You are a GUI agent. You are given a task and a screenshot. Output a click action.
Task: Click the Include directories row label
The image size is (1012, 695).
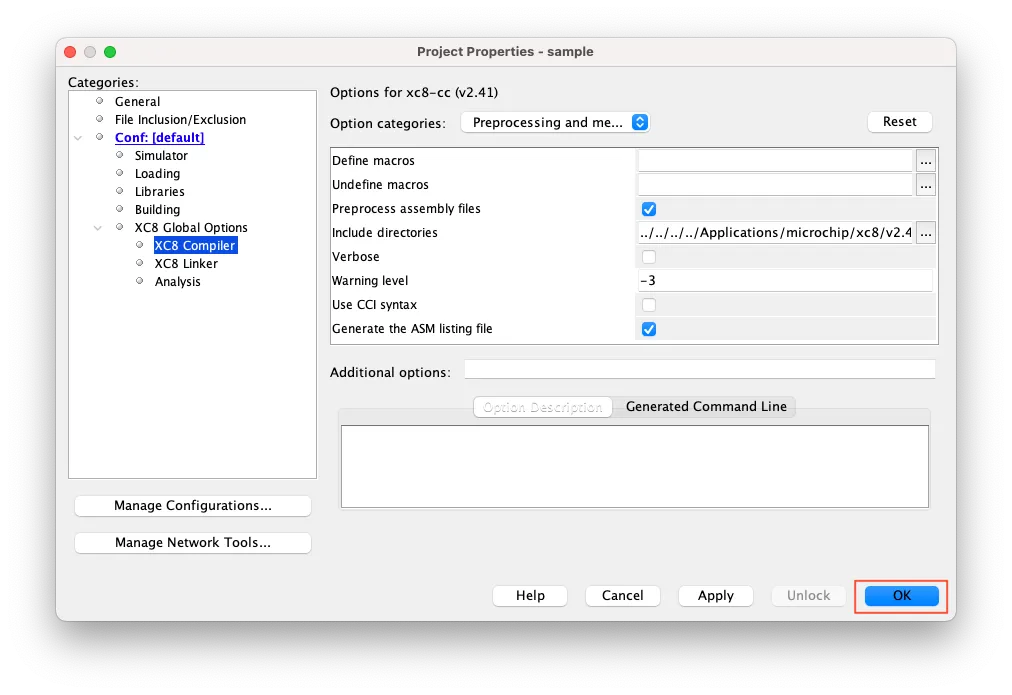(x=385, y=233)
